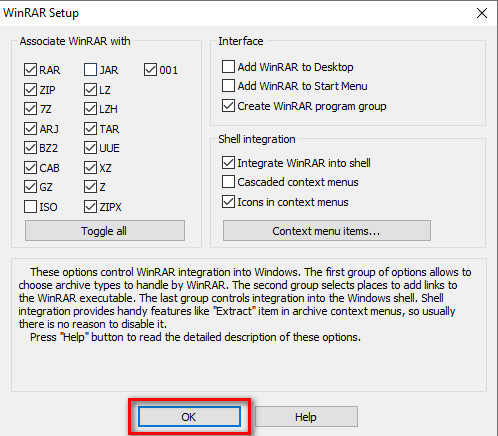The width and height of the screenshot is (498, 436).
Task: Disable the 7Z association checkbox
Action: pos(30,109)
